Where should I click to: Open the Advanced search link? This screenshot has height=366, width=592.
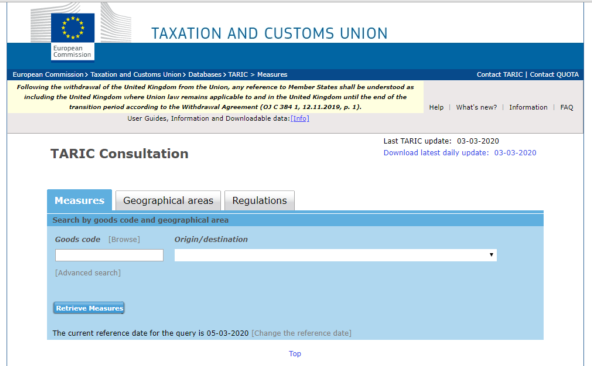tap(88, 273)
